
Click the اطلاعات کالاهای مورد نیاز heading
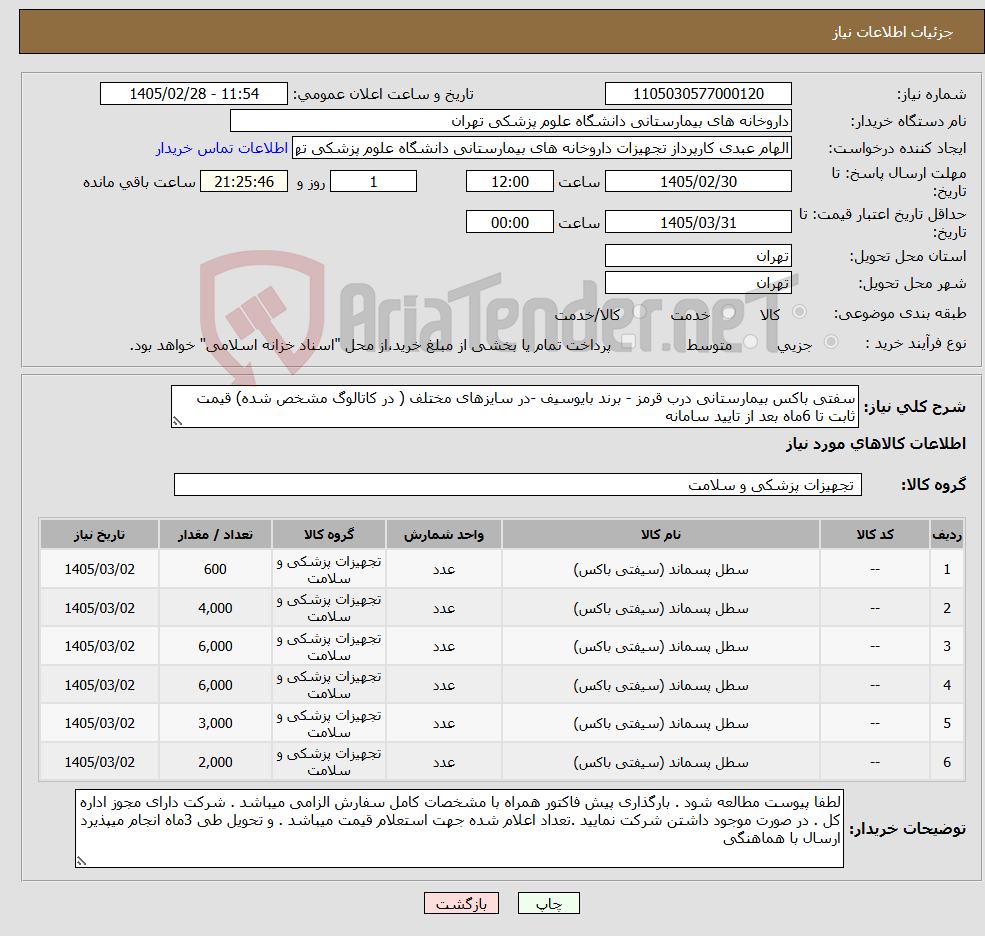875,444
